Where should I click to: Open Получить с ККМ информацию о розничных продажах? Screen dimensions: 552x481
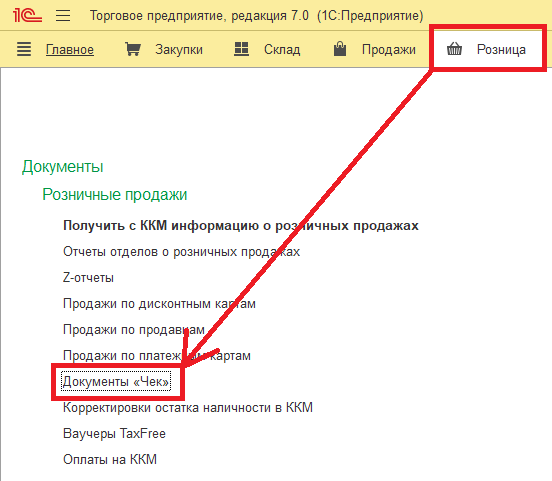point(241,225)
